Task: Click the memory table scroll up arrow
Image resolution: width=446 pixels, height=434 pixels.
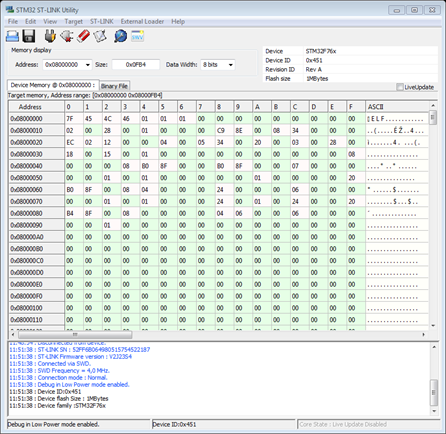Action: click(433, 106)
